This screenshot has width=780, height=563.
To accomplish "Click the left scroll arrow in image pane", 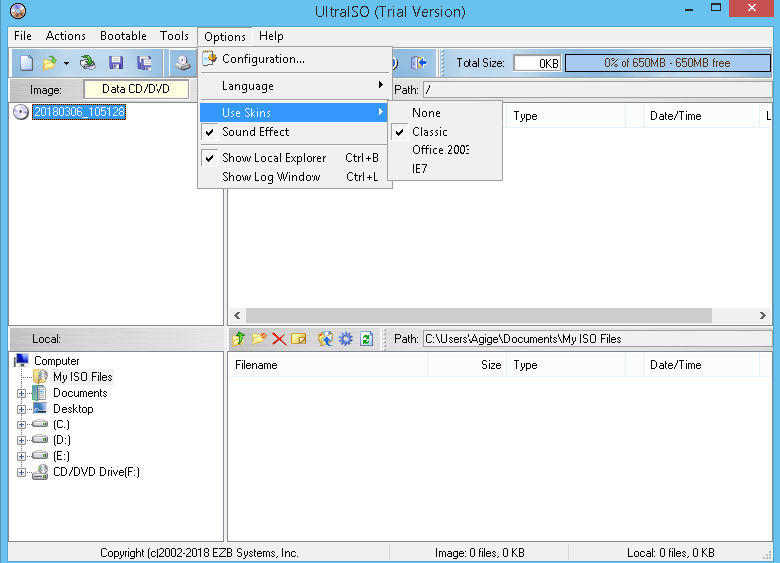I will [x=237, y=315].
